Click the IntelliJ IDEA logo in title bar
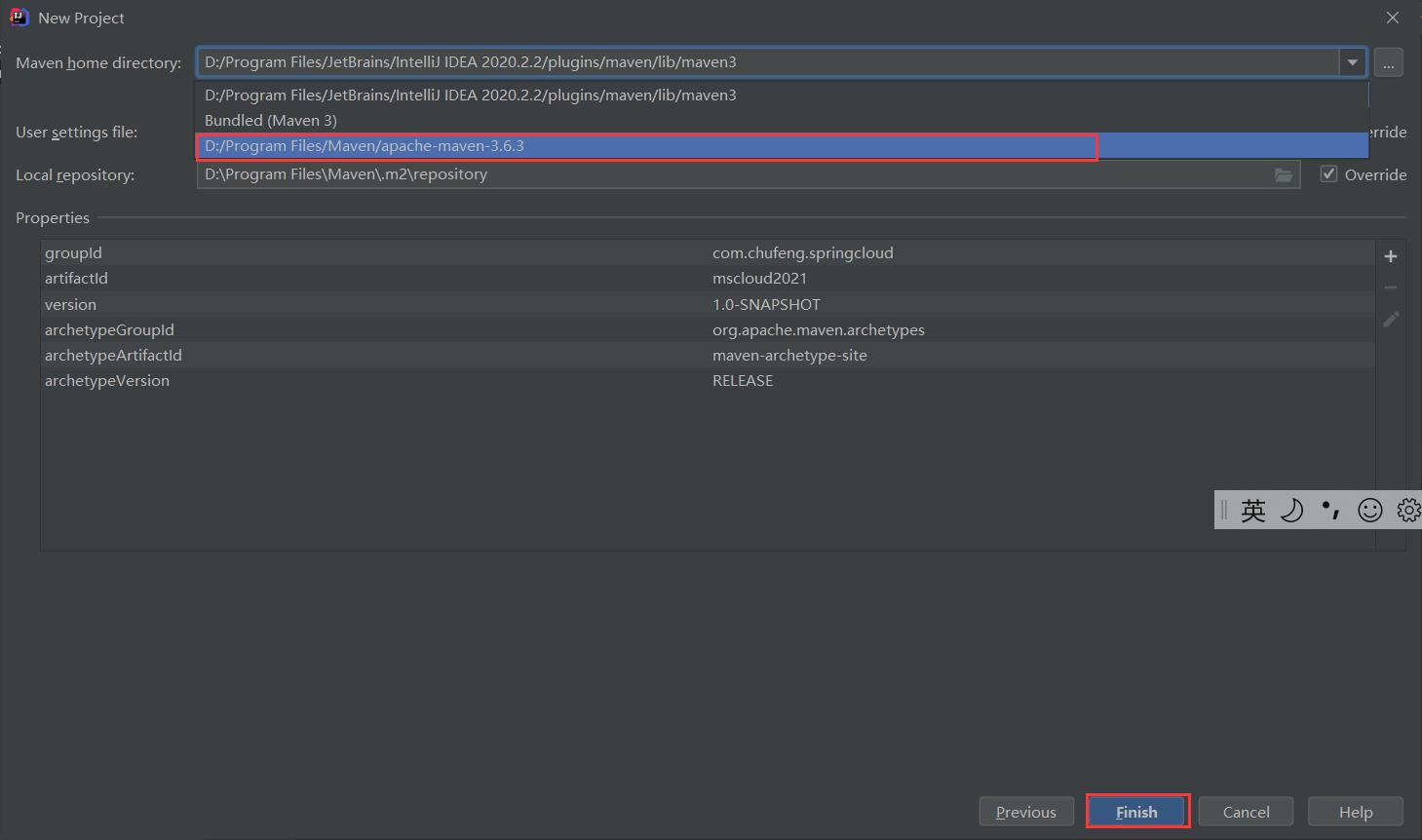This screenshot has width=1422, height=840. coord(19,18)
